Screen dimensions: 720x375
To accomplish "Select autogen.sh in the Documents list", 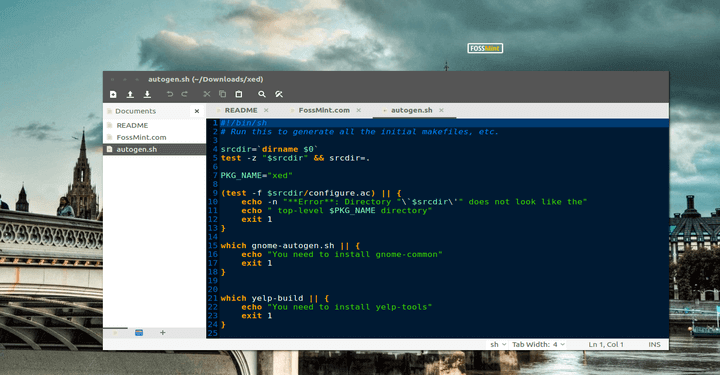I will [x=154, y=149].
